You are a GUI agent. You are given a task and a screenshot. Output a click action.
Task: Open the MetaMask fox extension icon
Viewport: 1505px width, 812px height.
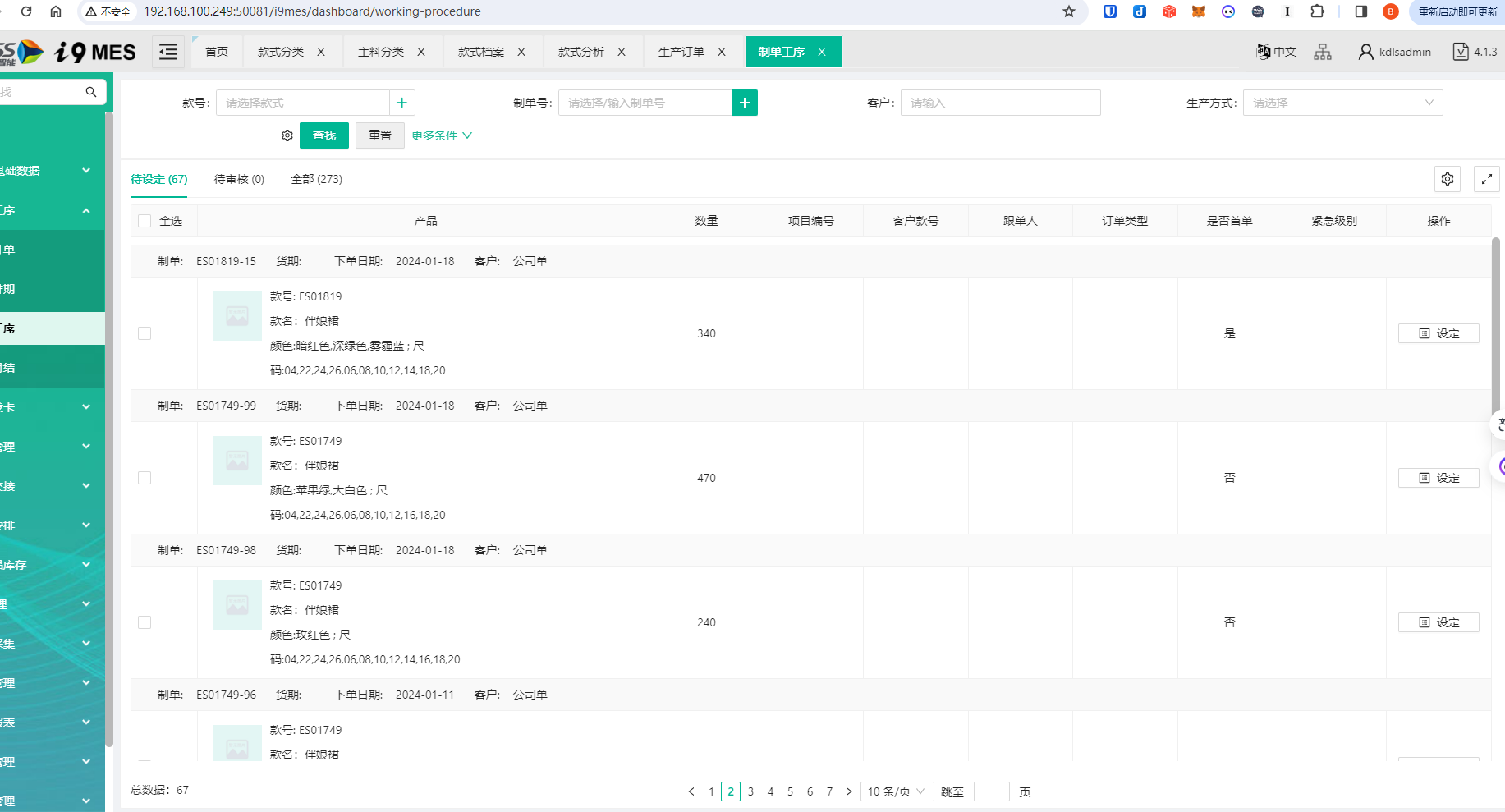pos(1199,11)
